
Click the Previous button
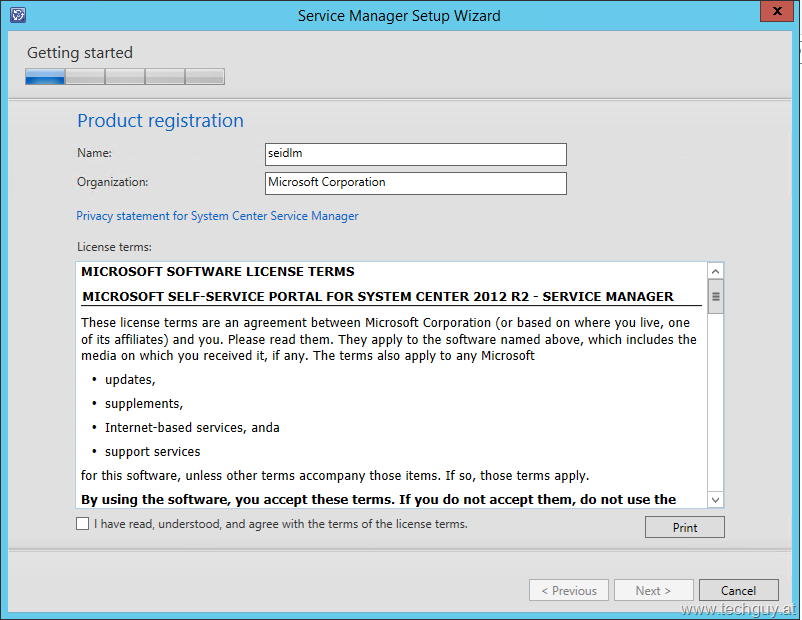(x=569, y=590)
